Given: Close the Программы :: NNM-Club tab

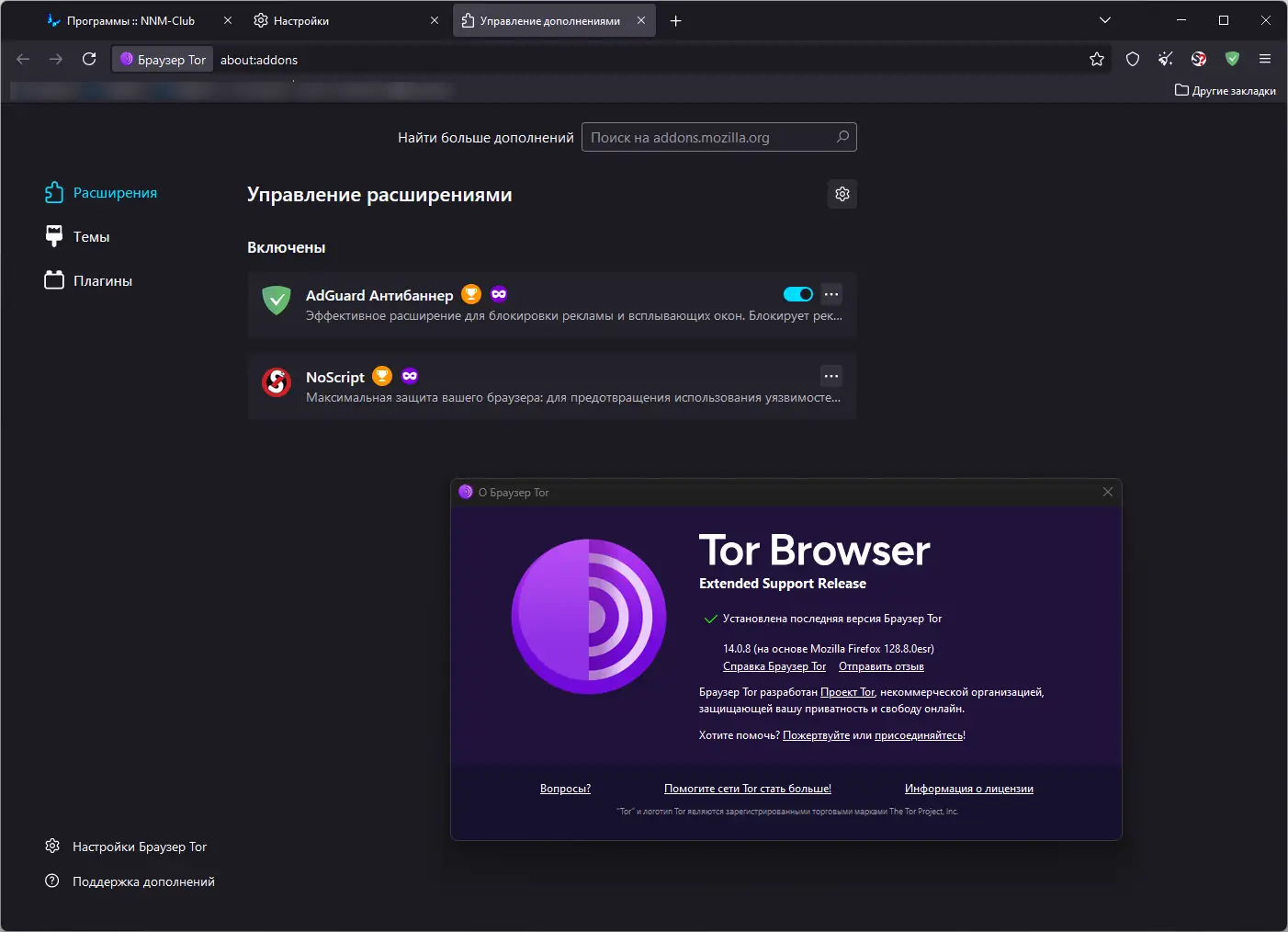Looking at the screenshot, I should point(228,20).
